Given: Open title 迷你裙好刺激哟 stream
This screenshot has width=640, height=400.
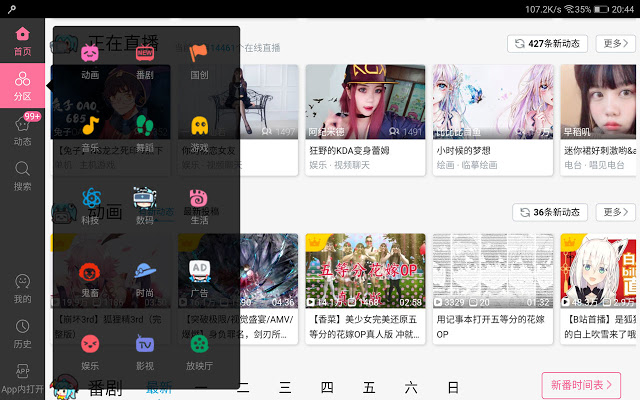Looking at the screenshot, I should pos(600,151).
